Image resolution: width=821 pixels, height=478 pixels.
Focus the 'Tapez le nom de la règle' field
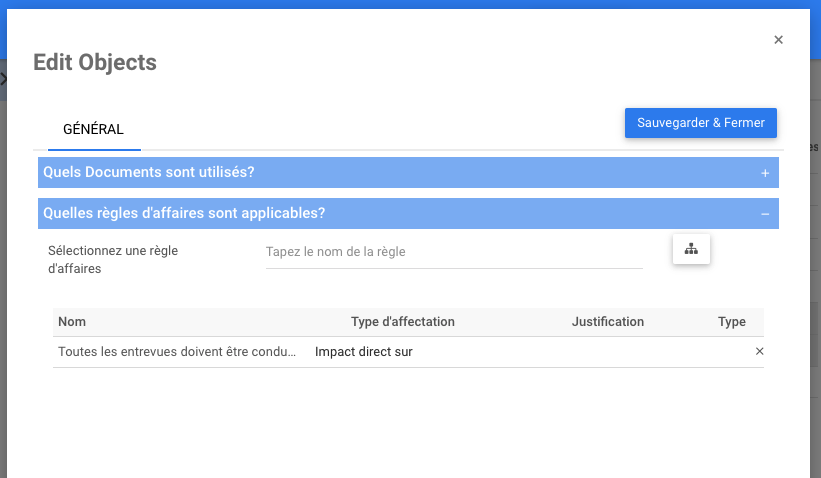pos(453,252)
